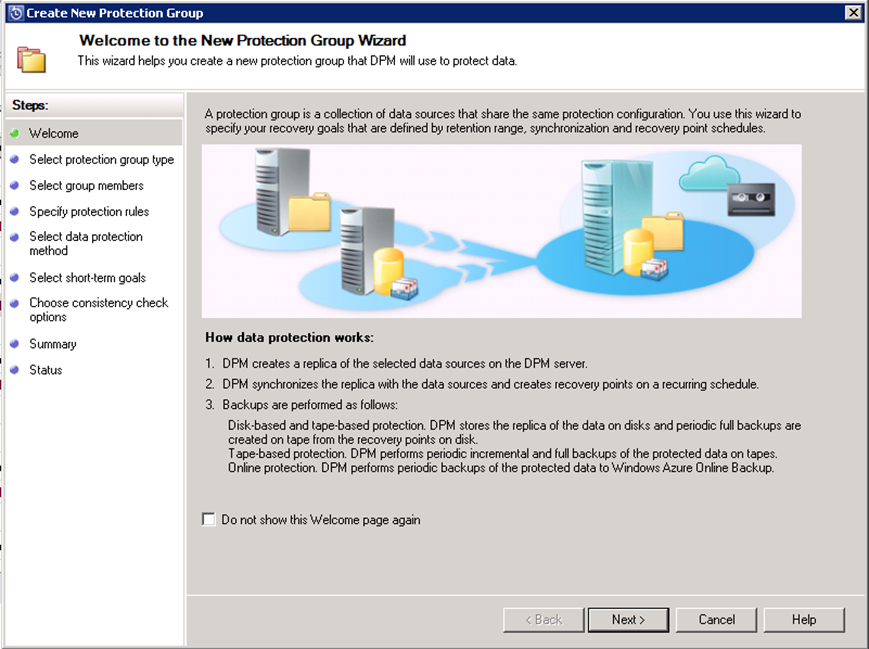Click text 'Backups are performed as follows:'
Screen dimensions: 869x649
pos(310,405)
